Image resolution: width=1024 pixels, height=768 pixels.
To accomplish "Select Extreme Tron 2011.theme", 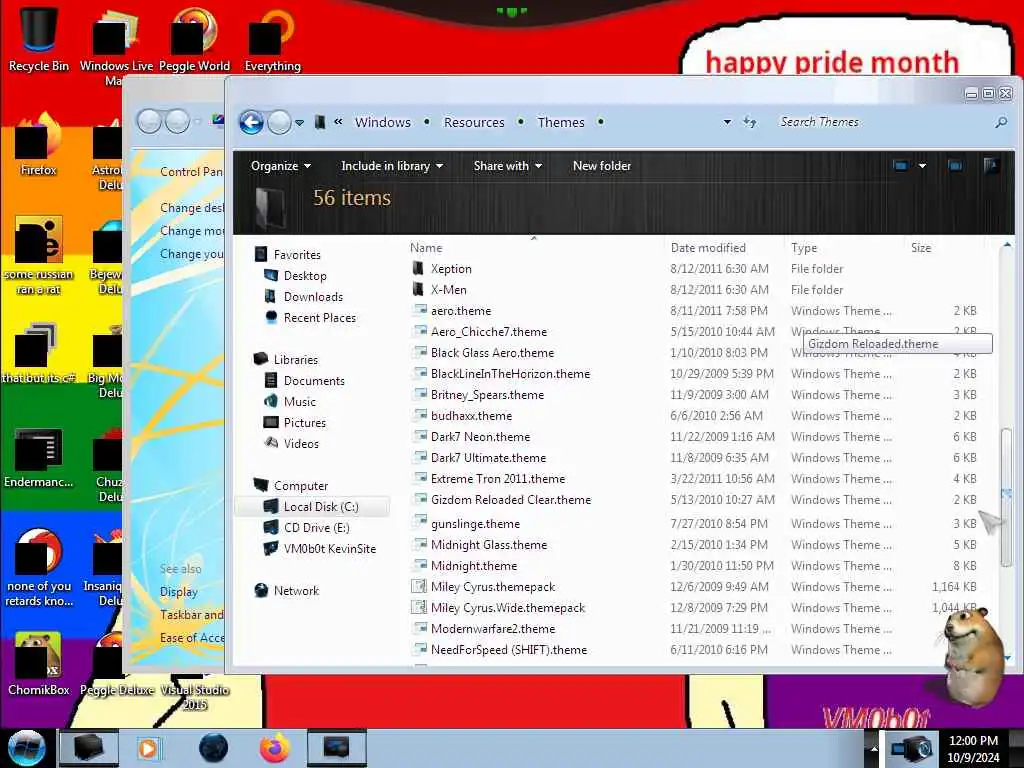I will [x=498, y=479].
